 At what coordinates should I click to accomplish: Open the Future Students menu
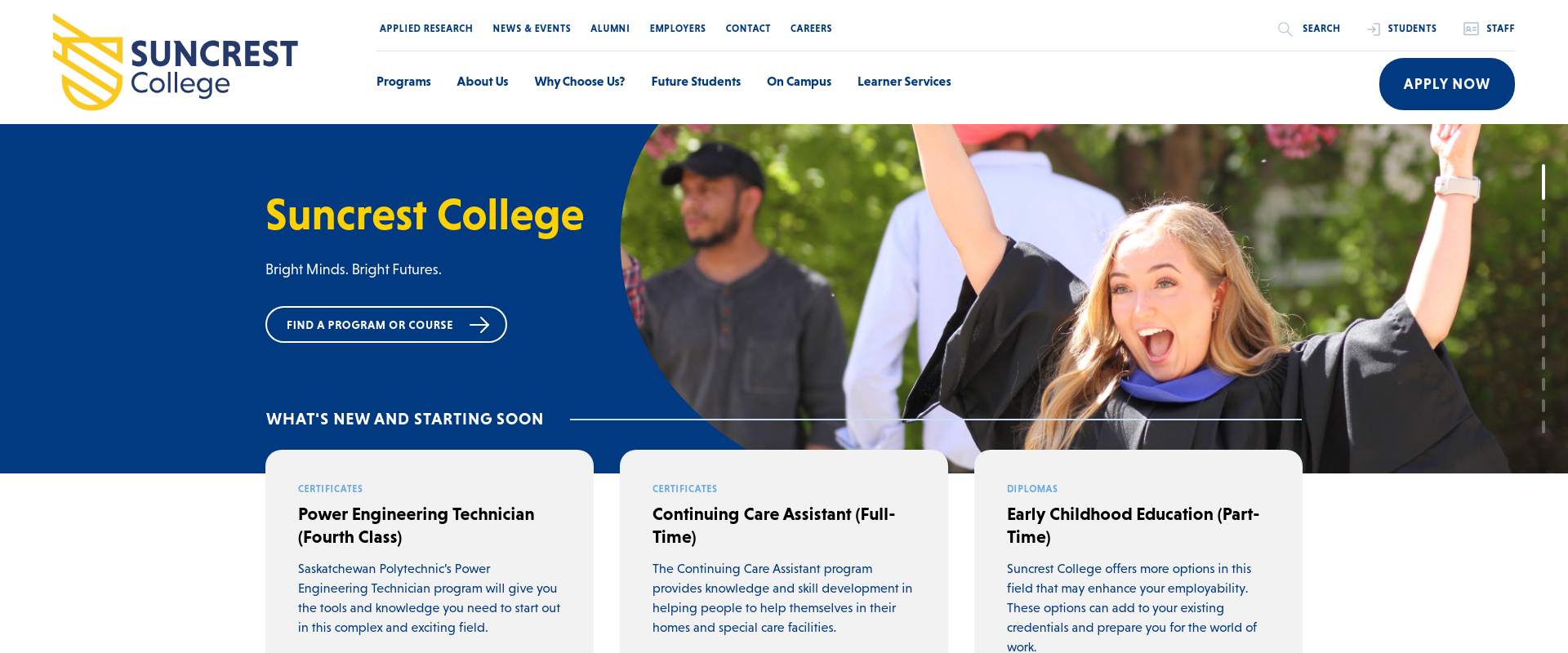696,82
